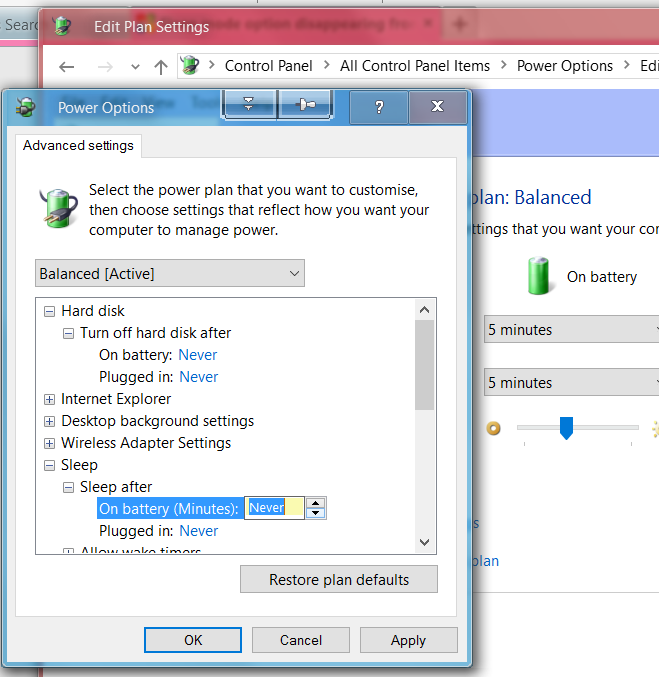Collapse the Sleep tree node
This screenshot has height=677, width=659.
(50, 465)
